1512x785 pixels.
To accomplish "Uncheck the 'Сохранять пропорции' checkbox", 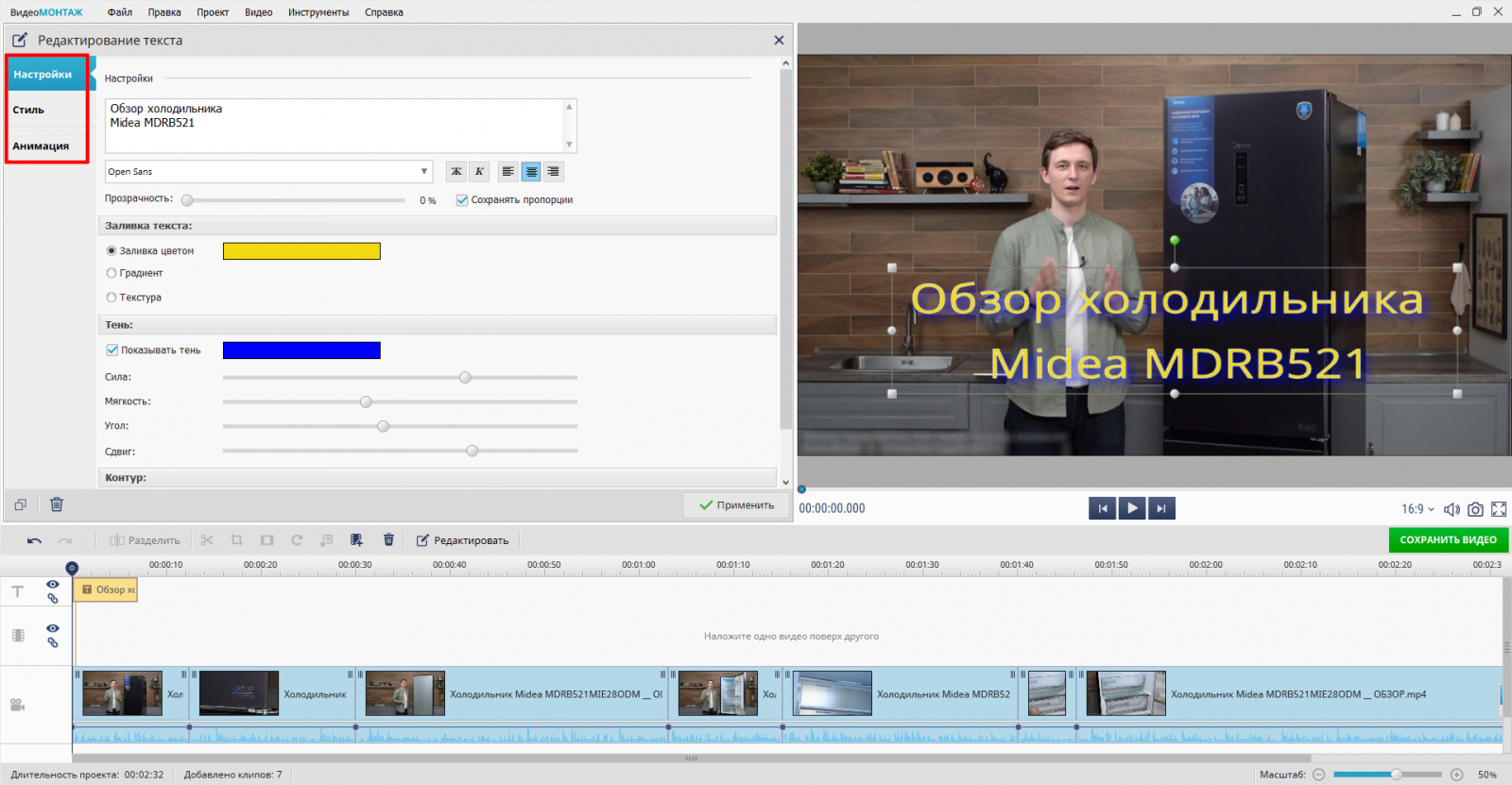I will pyautogui.click(x=462, y=200).
